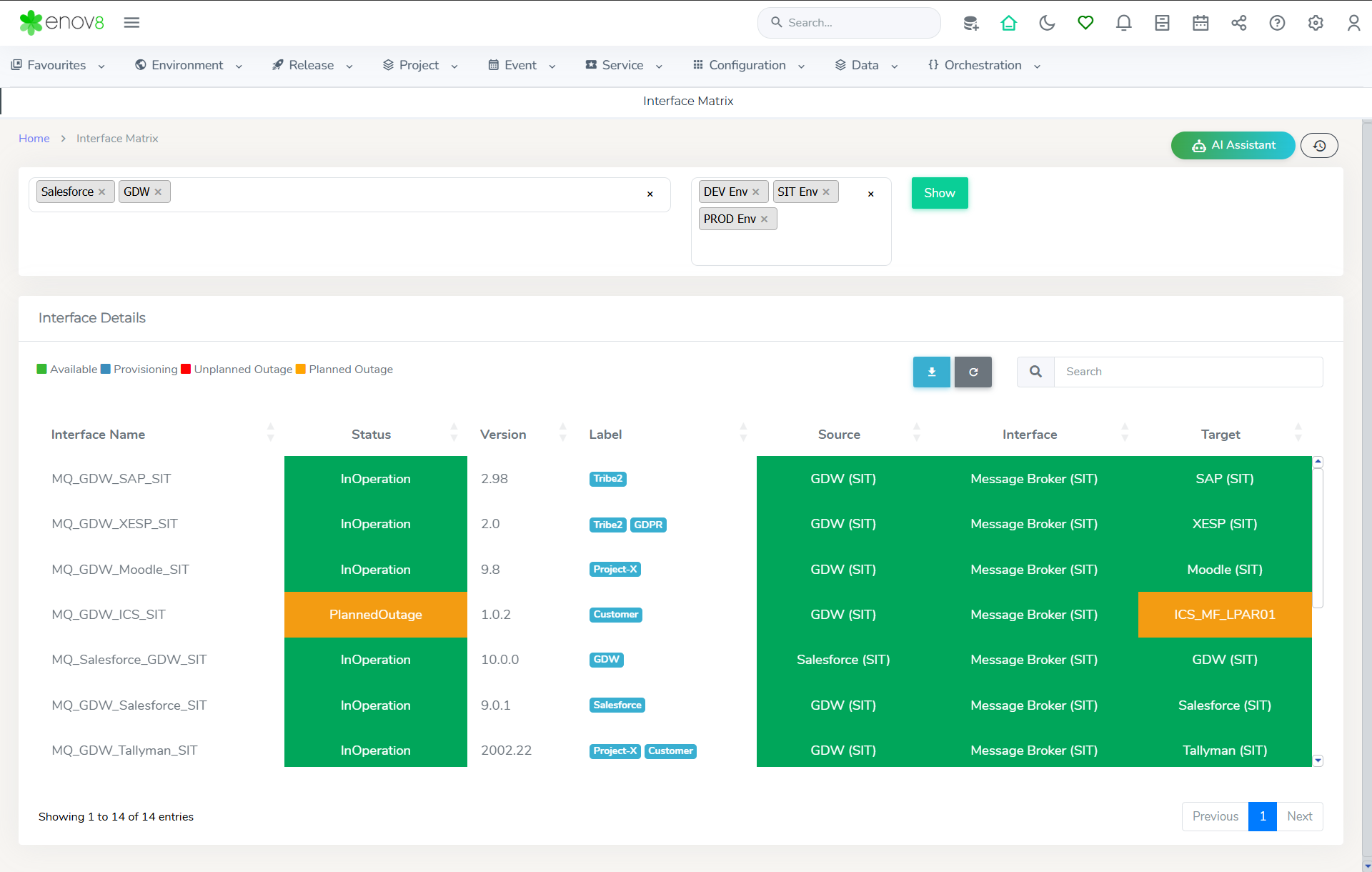Viewport: 1372px width, 872px height.
Task: Click the green heart health icon
Action: click(1085, 23)
